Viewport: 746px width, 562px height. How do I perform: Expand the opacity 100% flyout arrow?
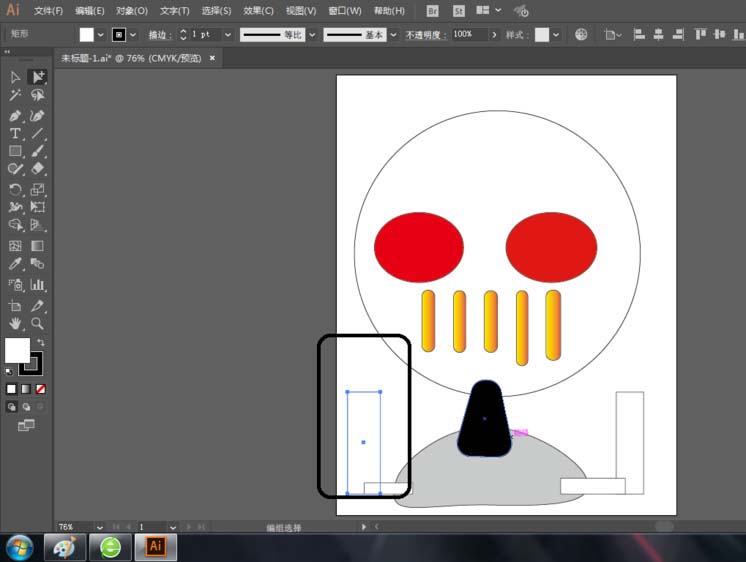(493, 34)
